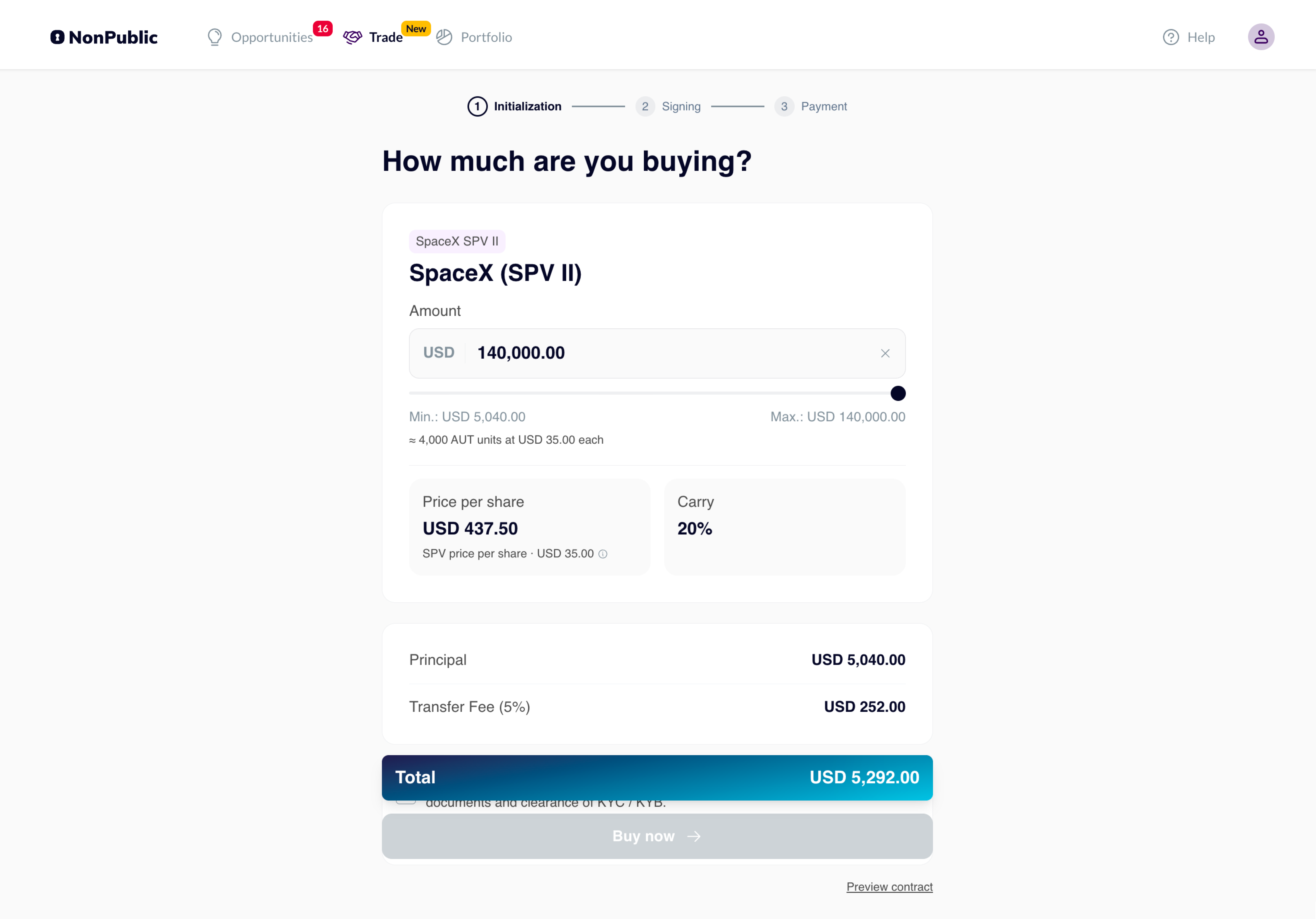Click the USD amount input field
This screenshot has height=919, width=1316.
click(x=657, y=354)
